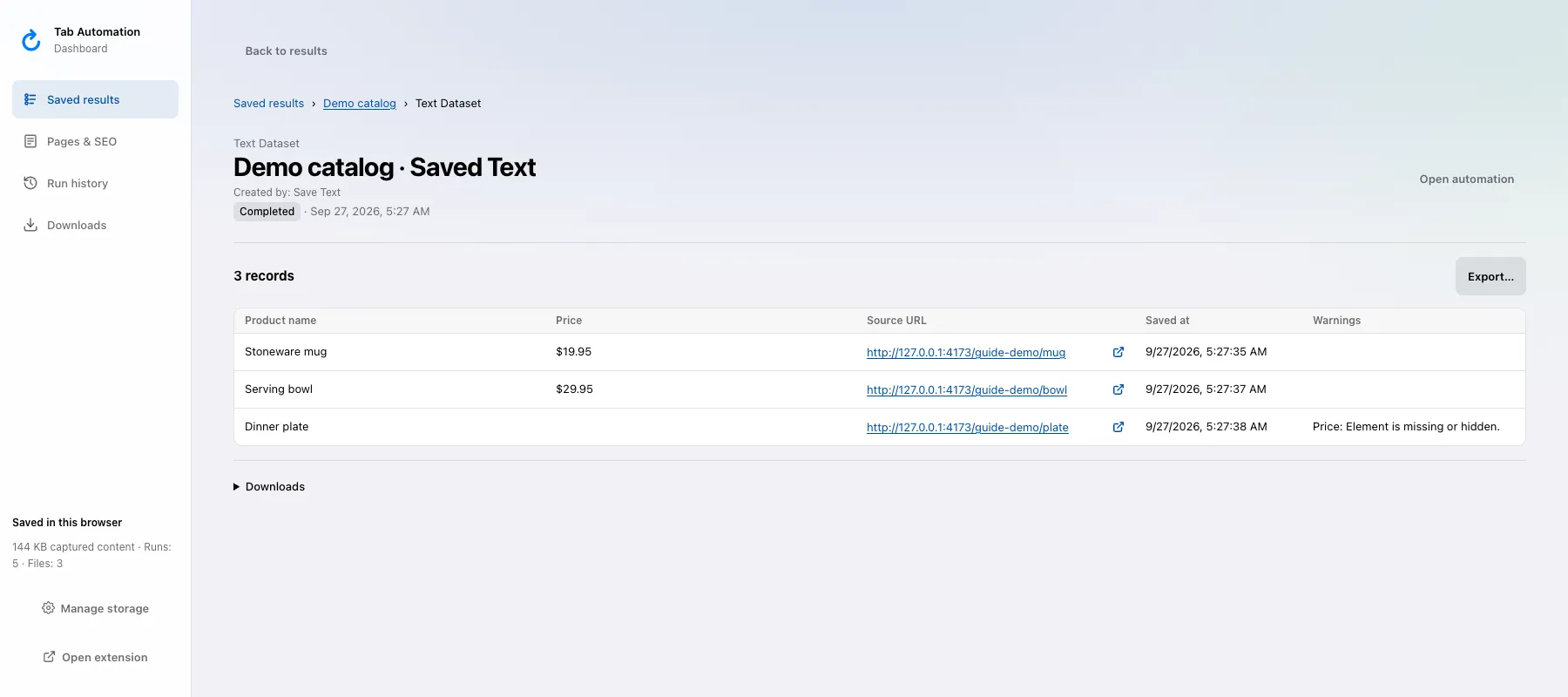Click the Completed status badge
This screenshot has width=1568, height=697.
[267, 212]
